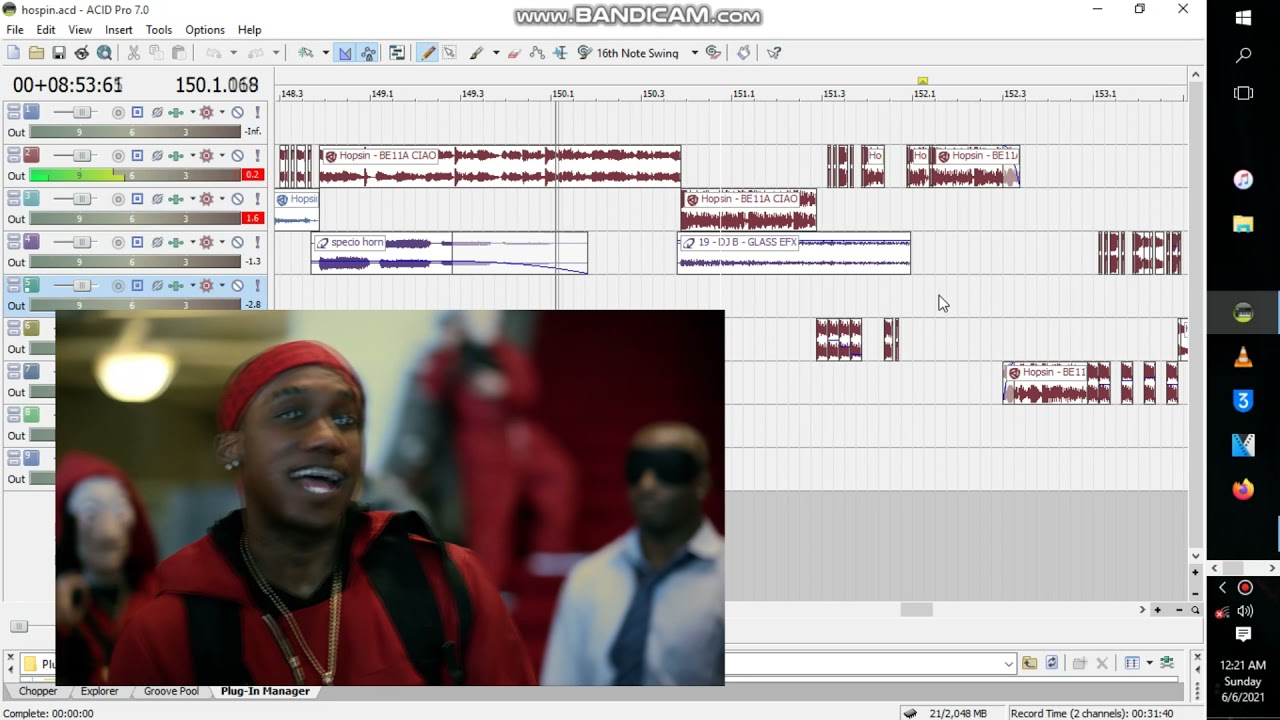Click the yellow marker above the ruler

pos(922,81)
